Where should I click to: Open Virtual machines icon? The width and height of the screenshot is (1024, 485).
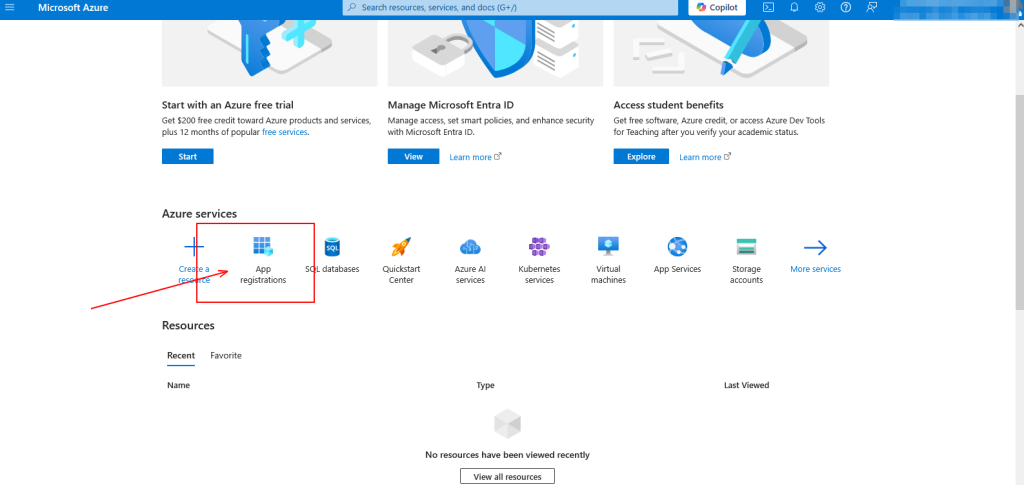(x=608, y=246)
